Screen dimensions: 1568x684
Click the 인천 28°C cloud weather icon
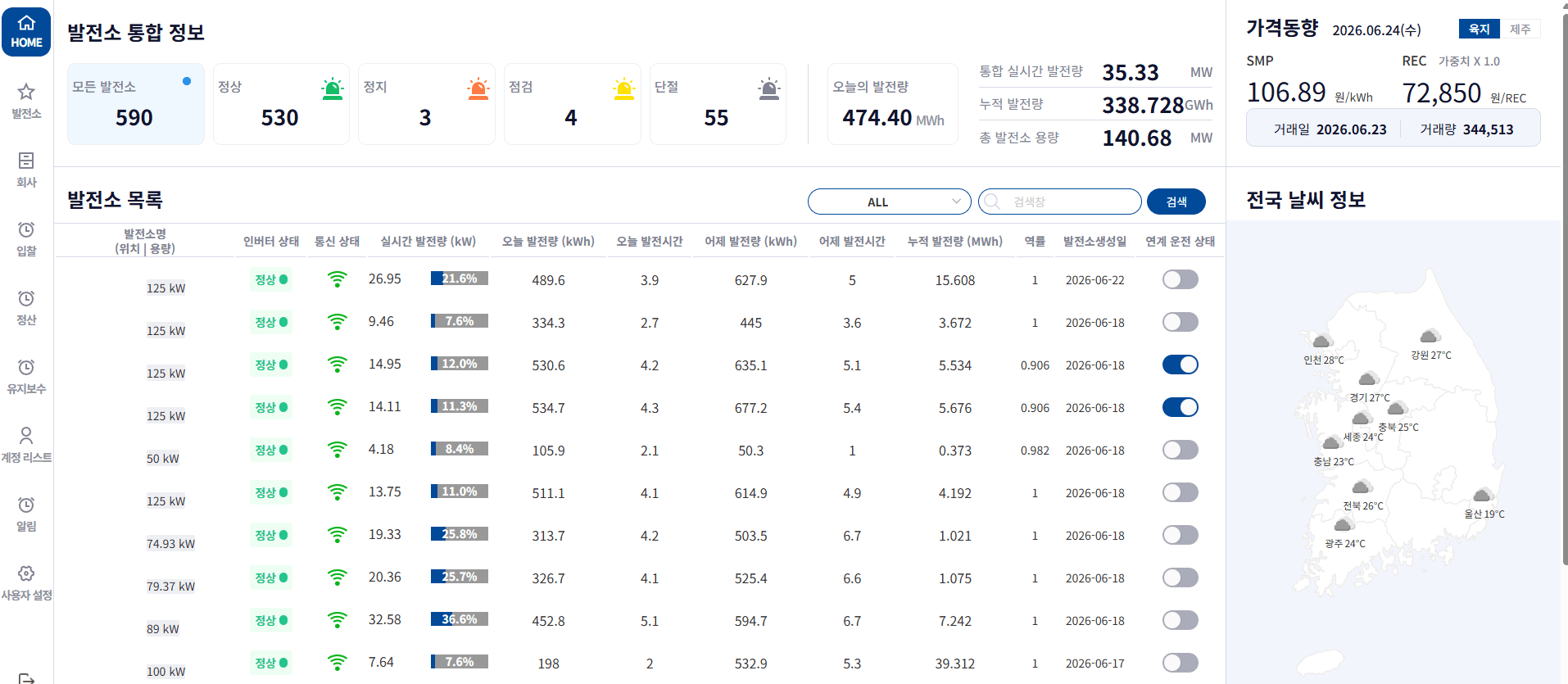pos(1321,342)
